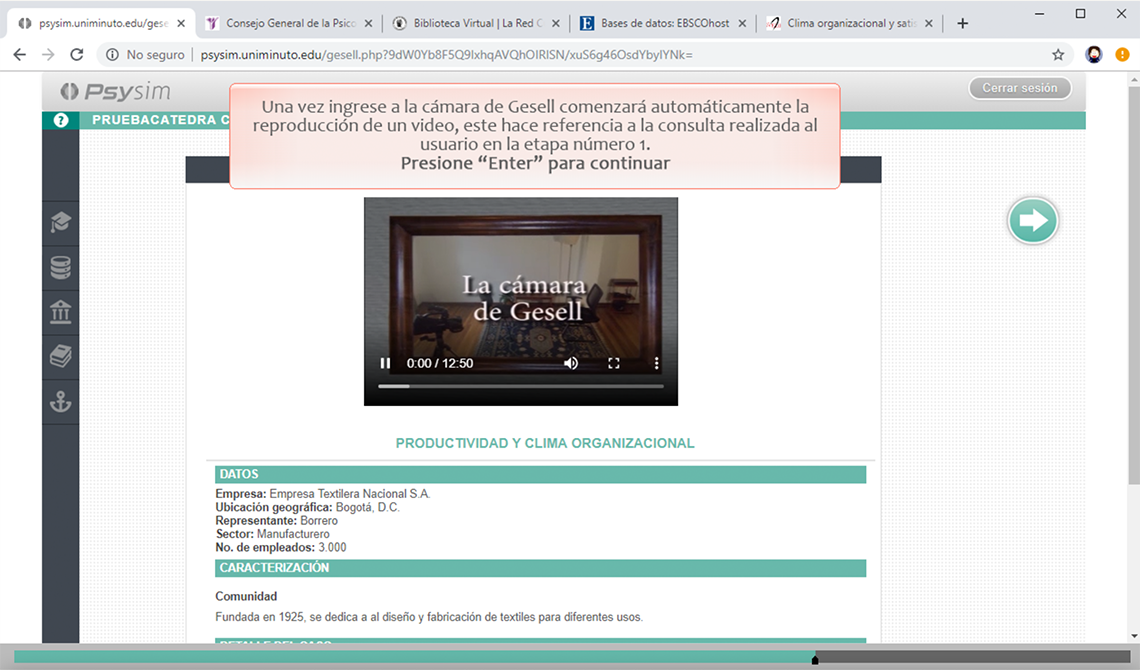1140x670 pixels.
Task: Open a new browser tab
Action: pos(962,23)
